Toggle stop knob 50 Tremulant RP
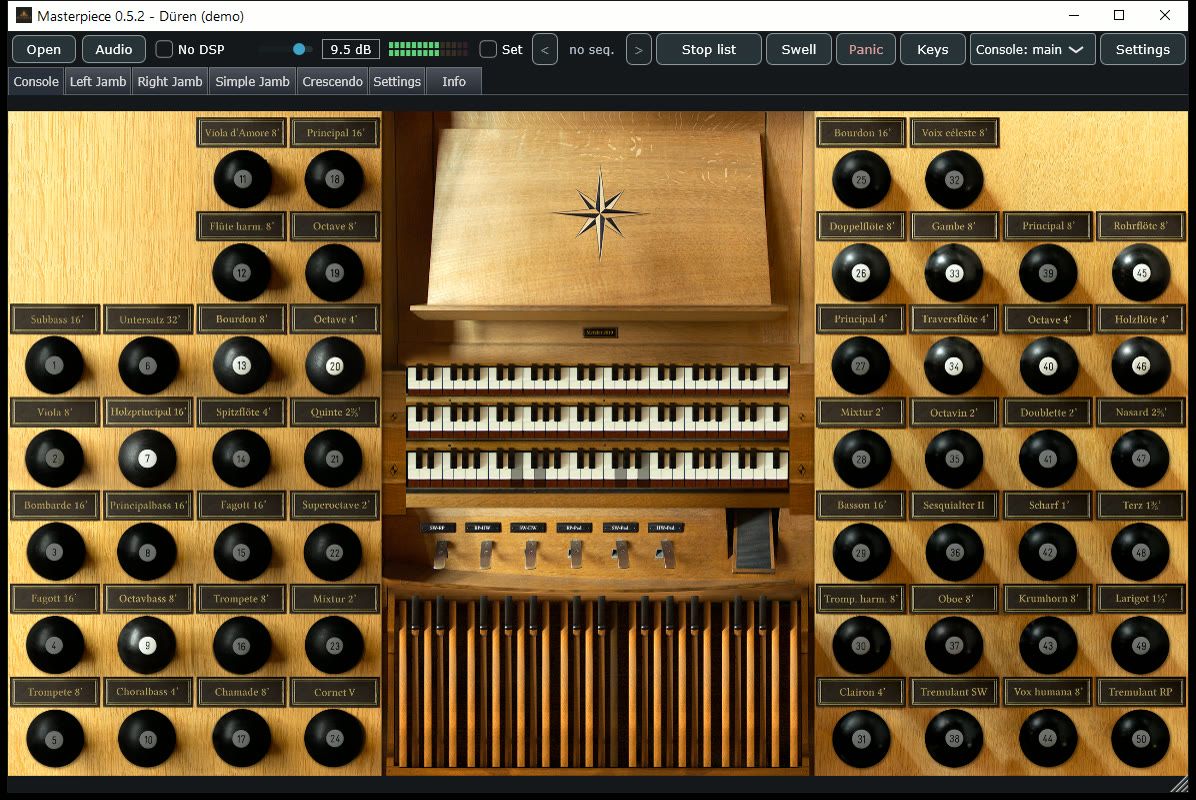Screen dimensions: 1196x800 click(1141, 738)
